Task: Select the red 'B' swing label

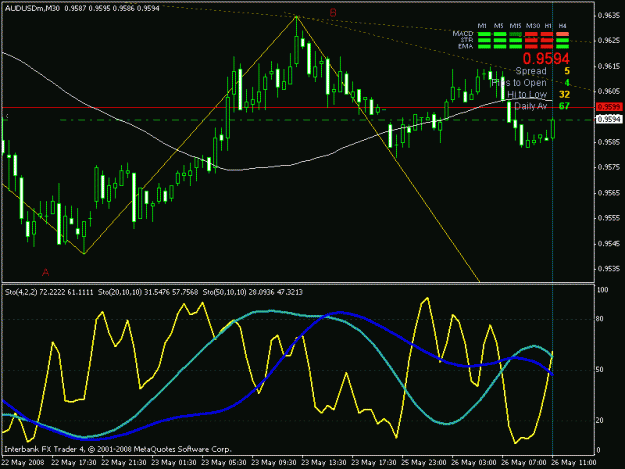Action: click(x=333, y=13)
